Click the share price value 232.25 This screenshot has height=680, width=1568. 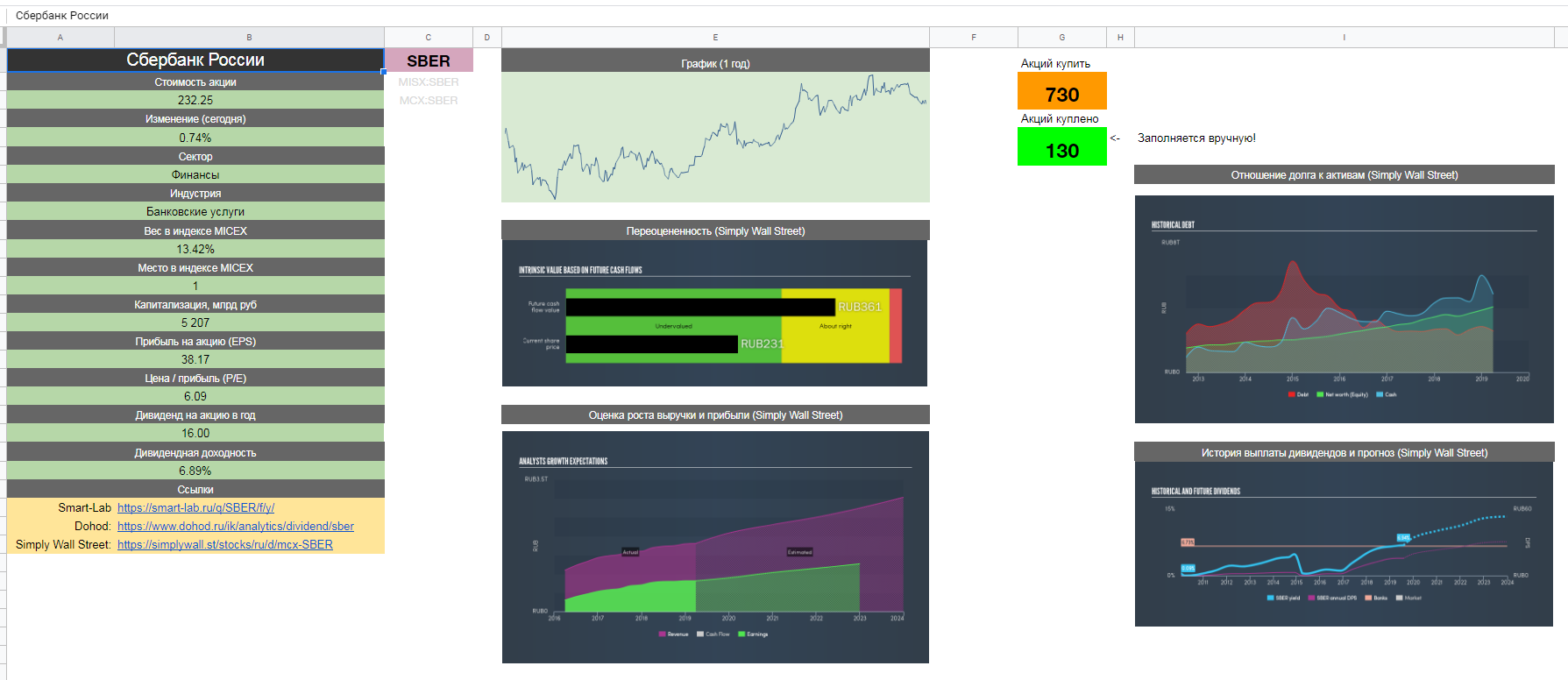point(195,100)
